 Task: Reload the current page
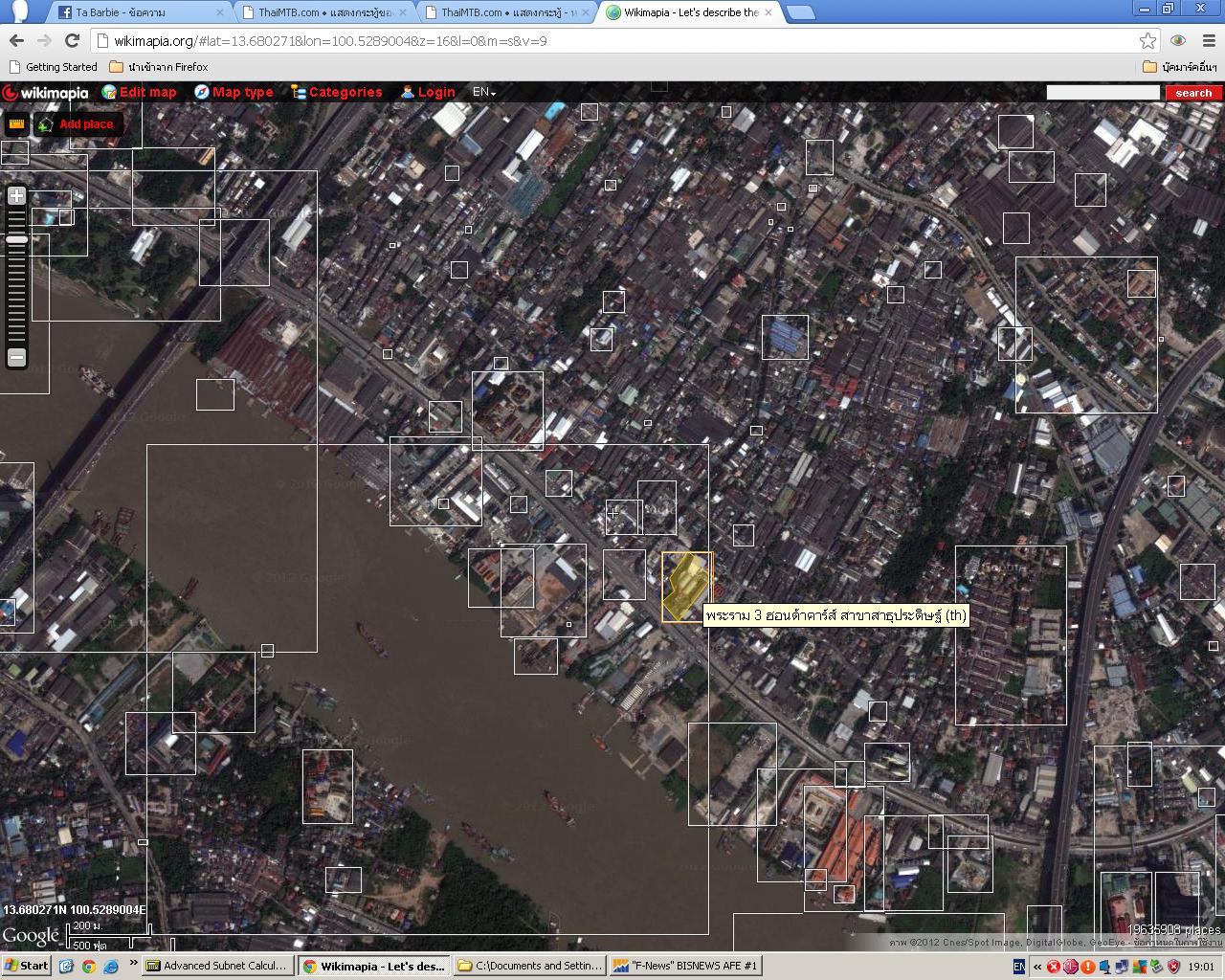click(x=72, y=40)
